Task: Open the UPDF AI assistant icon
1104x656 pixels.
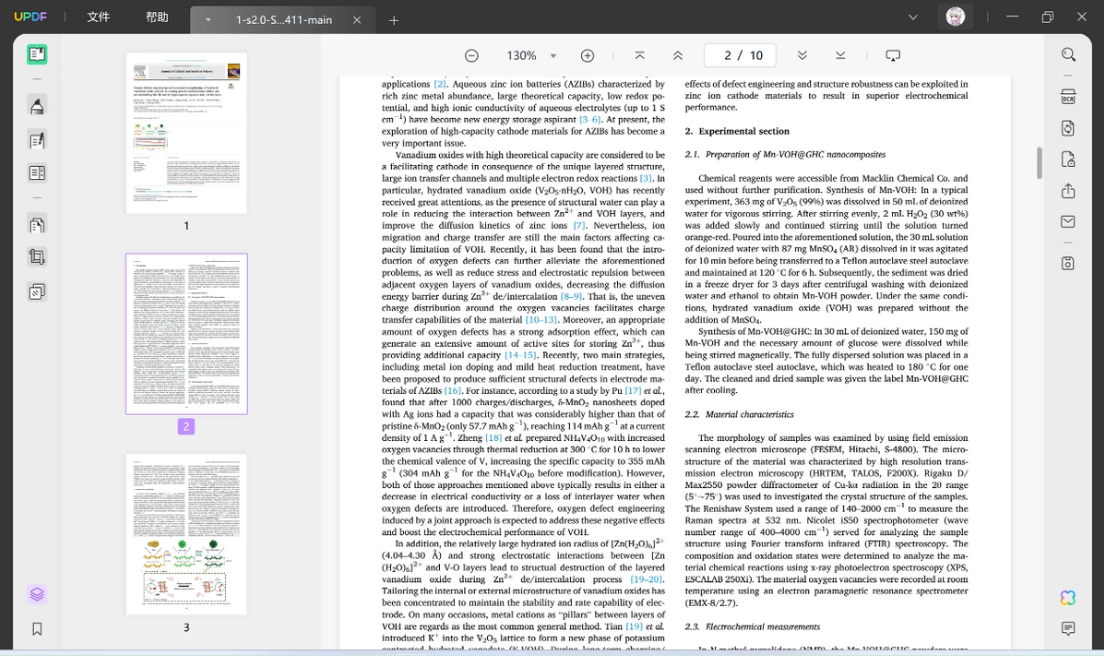Action: [1068, 598]
